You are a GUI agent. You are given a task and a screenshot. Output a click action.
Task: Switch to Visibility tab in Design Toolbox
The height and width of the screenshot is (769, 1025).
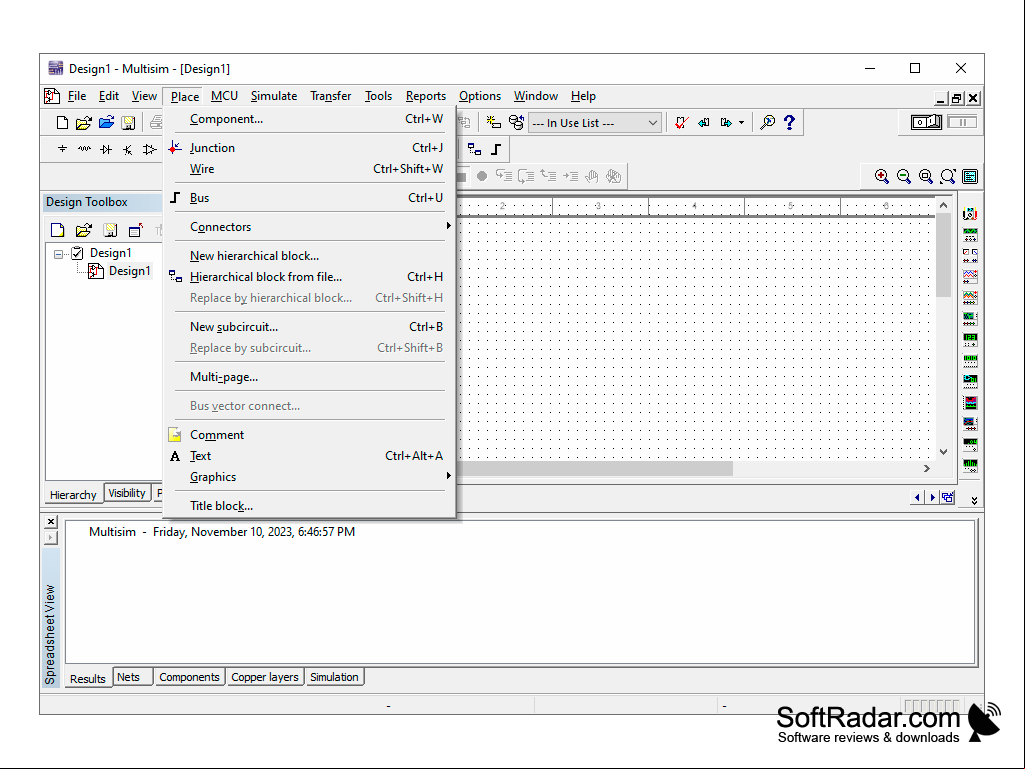(127, 493)
